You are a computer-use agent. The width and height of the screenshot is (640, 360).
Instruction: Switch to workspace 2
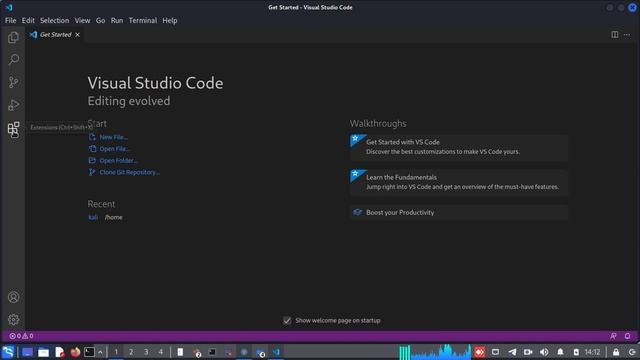coord(131,352)
